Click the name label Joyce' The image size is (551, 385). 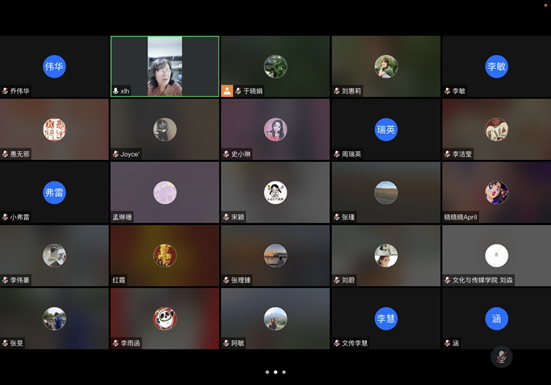(x=130, y=154)
